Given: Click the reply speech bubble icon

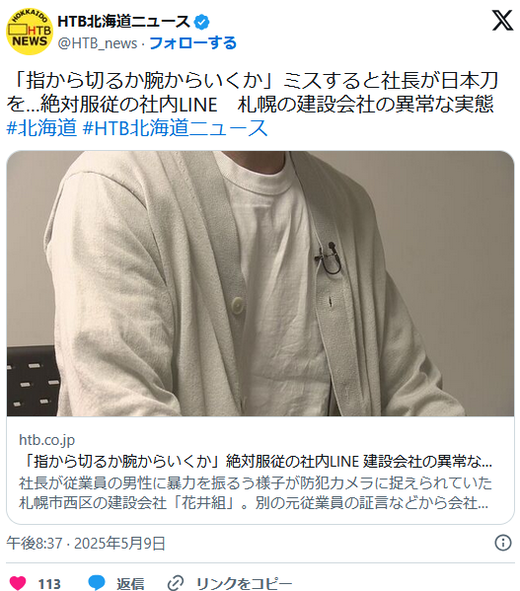Looking at the screenshot, I should (96, 583).
